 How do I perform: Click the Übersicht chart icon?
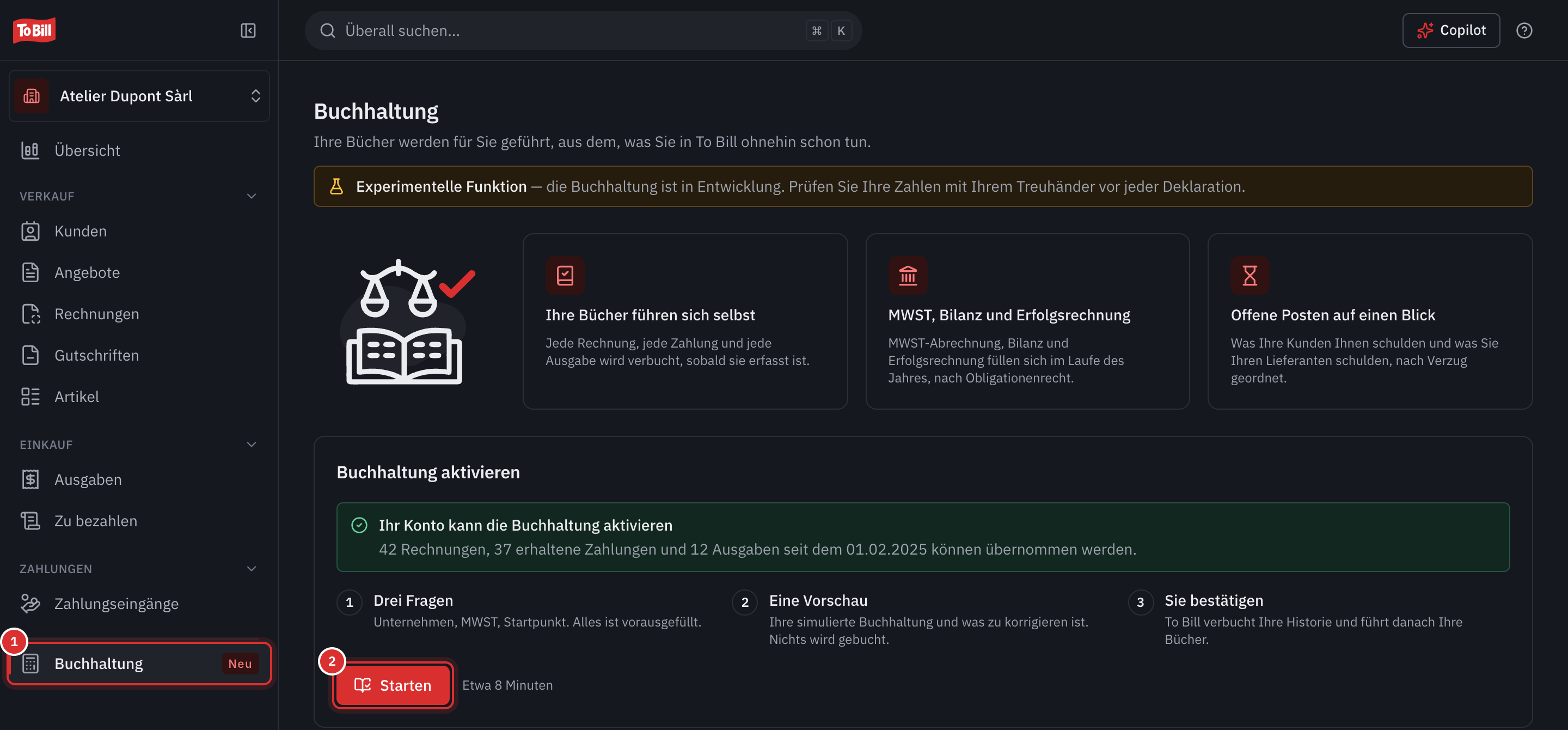(30, 150)
